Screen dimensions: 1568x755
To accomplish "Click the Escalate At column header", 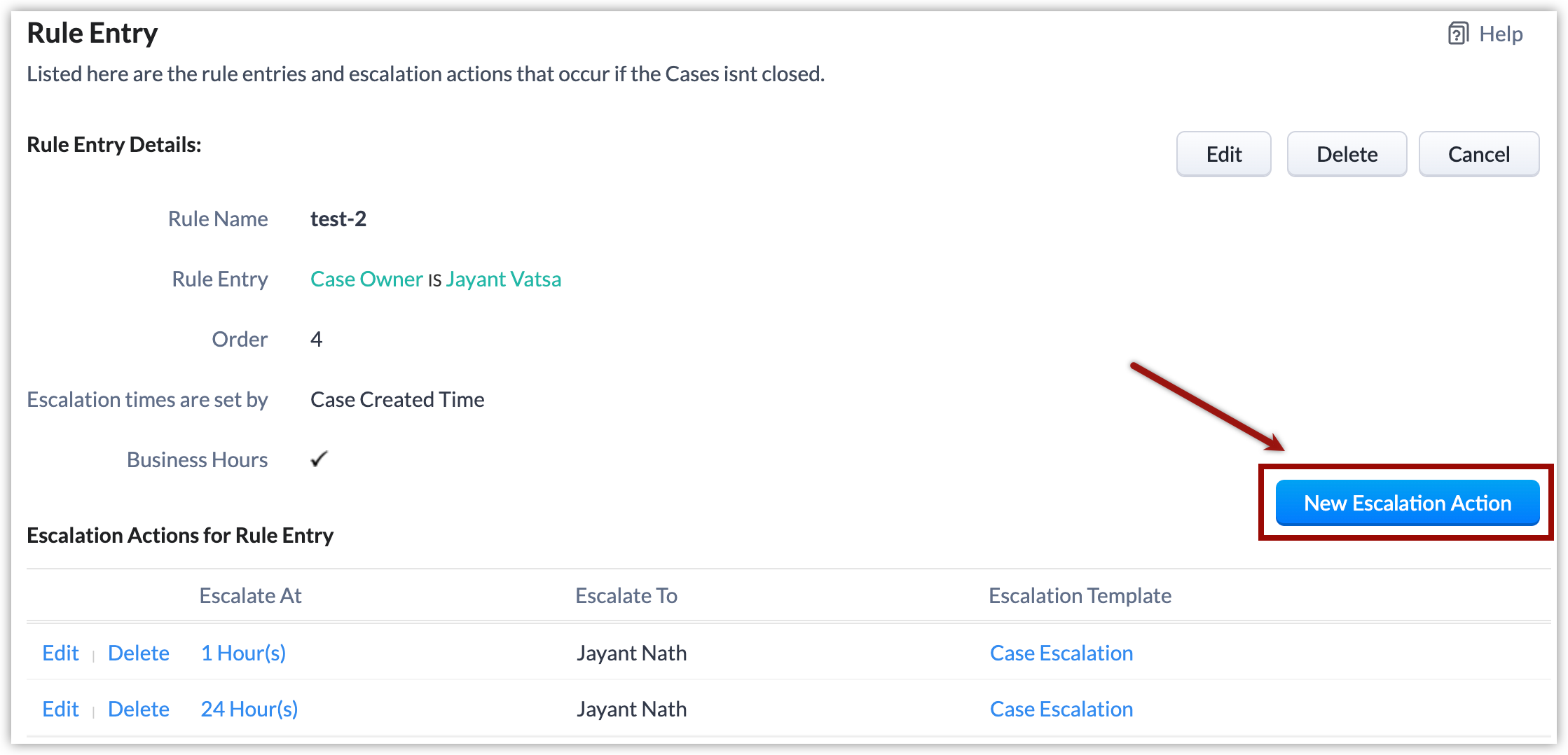I will point(250,595).
